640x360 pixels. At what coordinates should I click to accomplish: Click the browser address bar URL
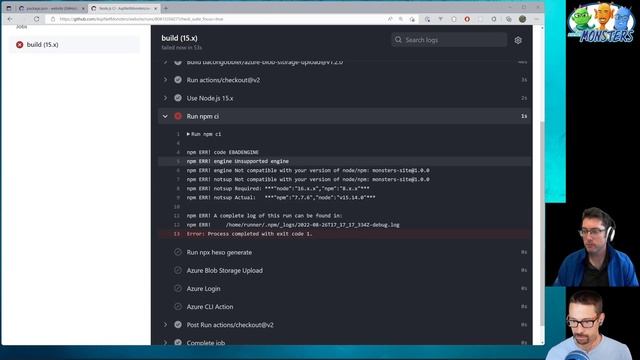click(142, 19)
